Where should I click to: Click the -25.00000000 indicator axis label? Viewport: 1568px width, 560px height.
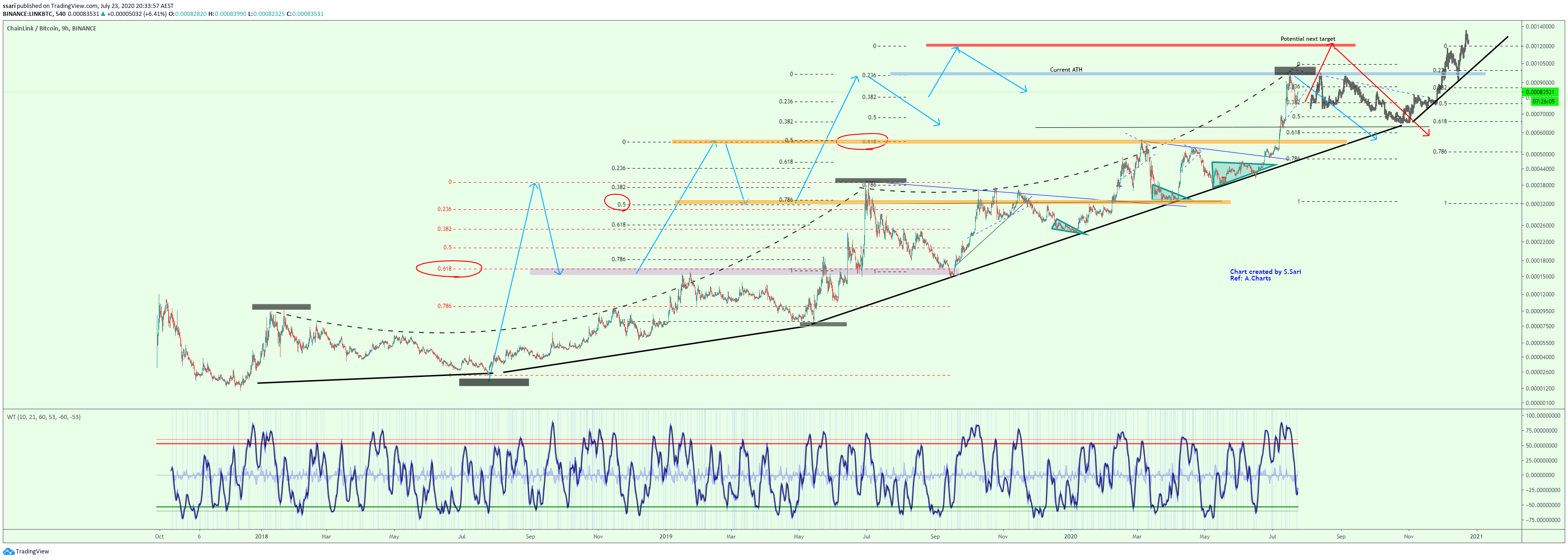[1542, 490]
